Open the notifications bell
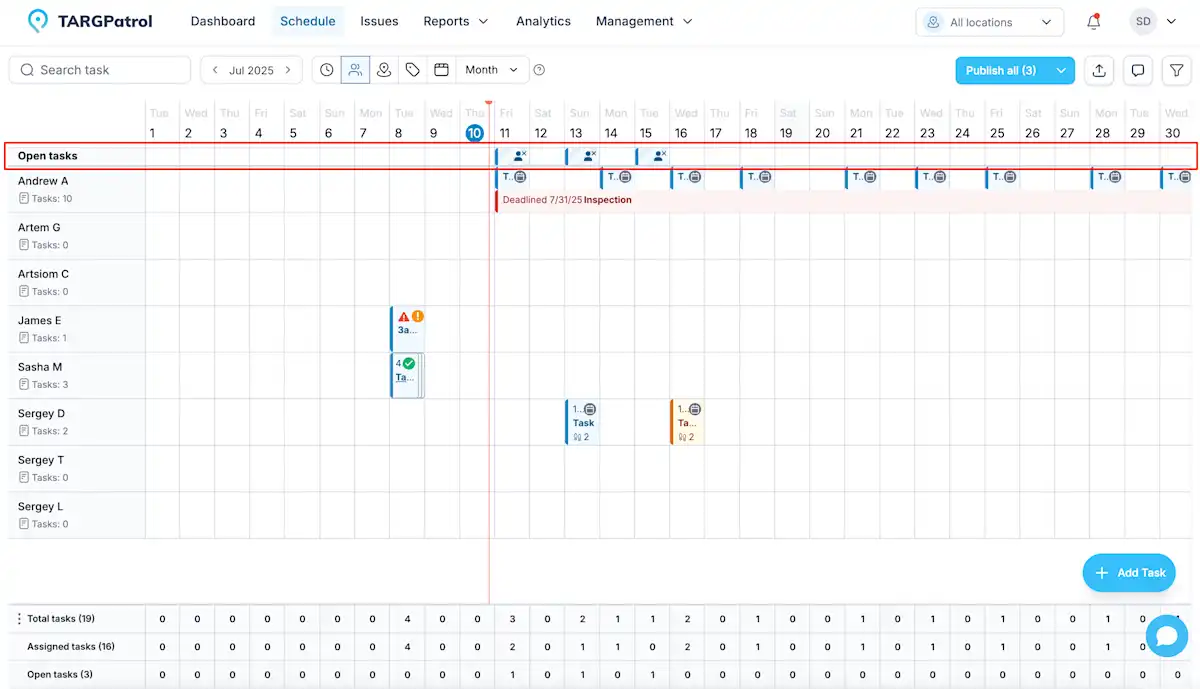The image size is (1200, 689). coord(1093,21)
